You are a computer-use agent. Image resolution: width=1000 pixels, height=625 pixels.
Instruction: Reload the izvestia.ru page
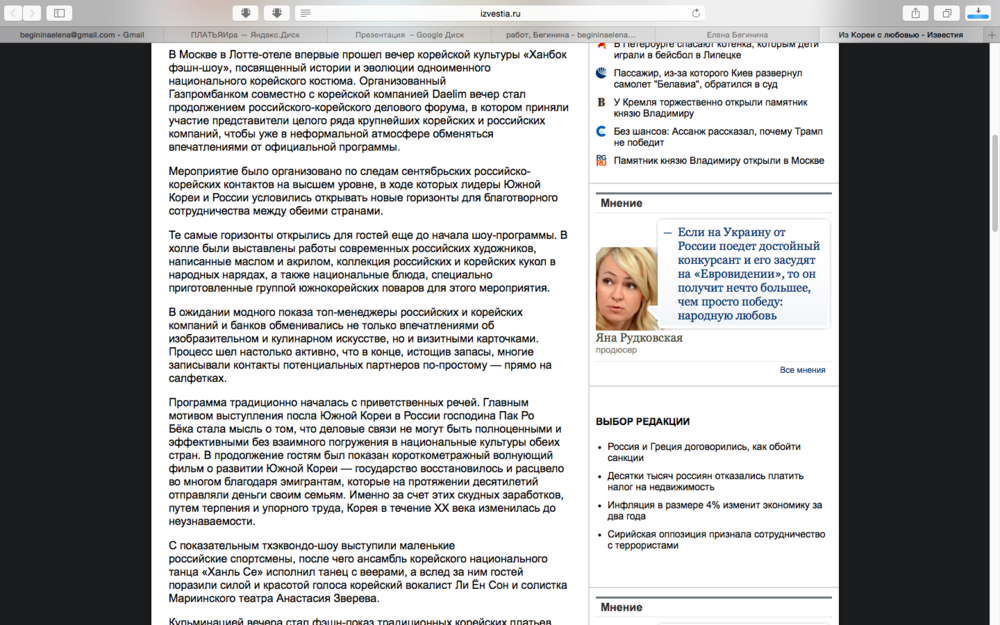[x=696, y=13]
